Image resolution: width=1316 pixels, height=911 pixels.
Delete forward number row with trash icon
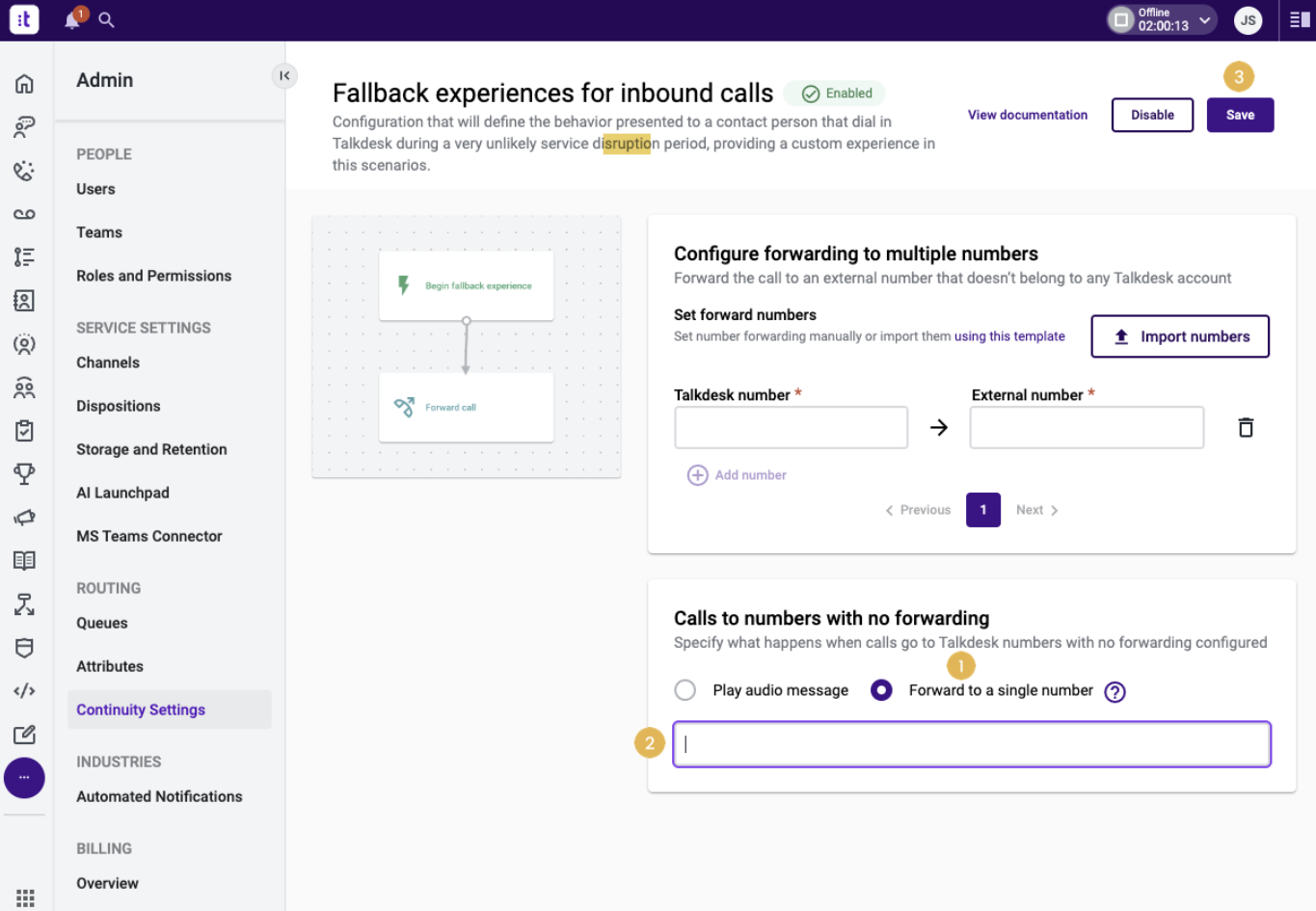click(x=1246, y=427)
